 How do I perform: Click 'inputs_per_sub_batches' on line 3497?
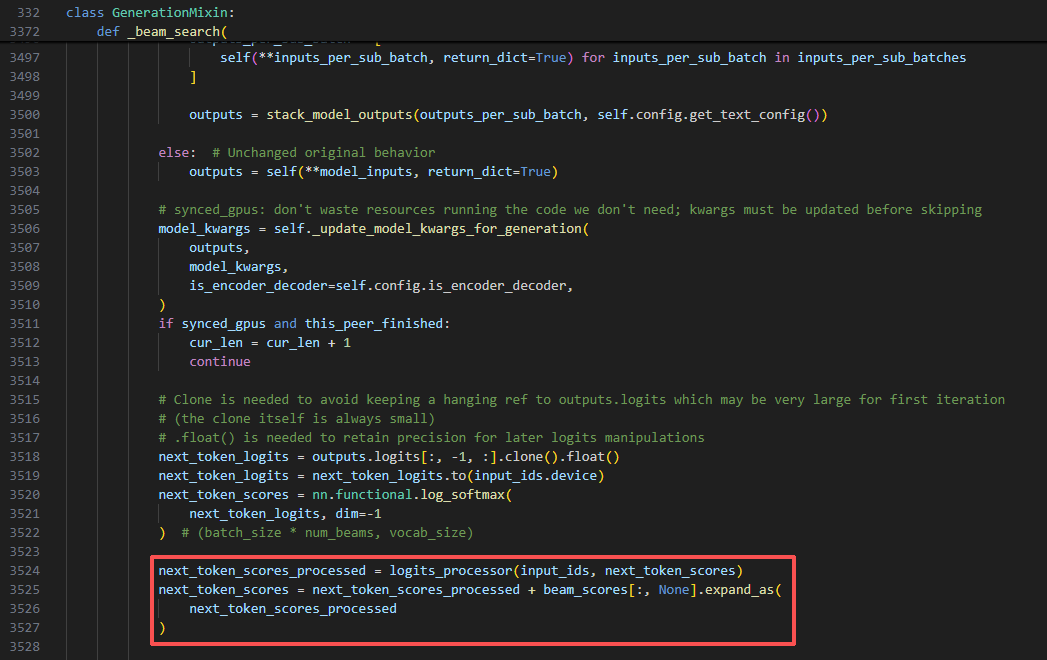[x=881, y=57]
